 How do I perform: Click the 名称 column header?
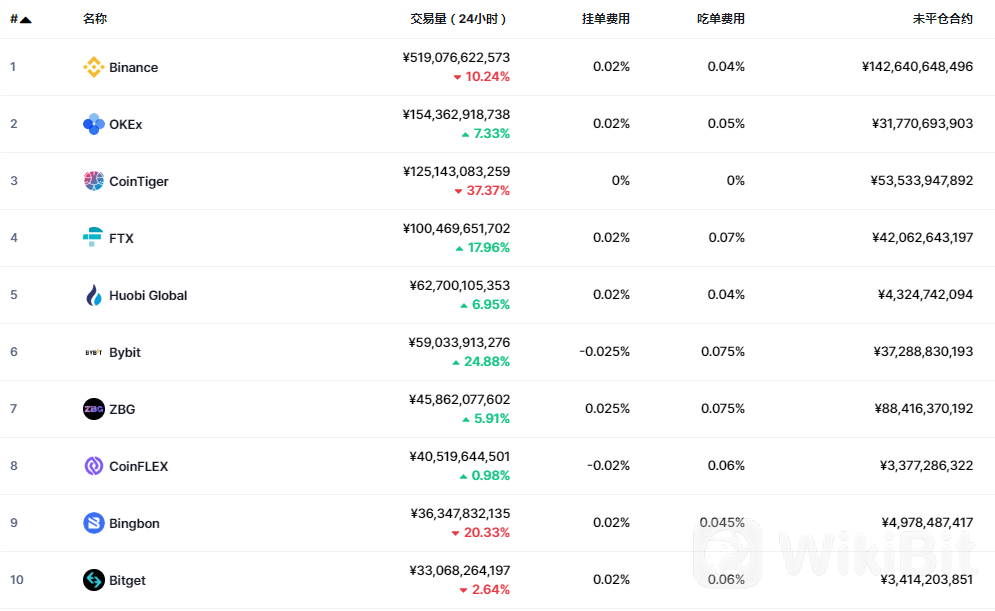click(x=95, y=19)
